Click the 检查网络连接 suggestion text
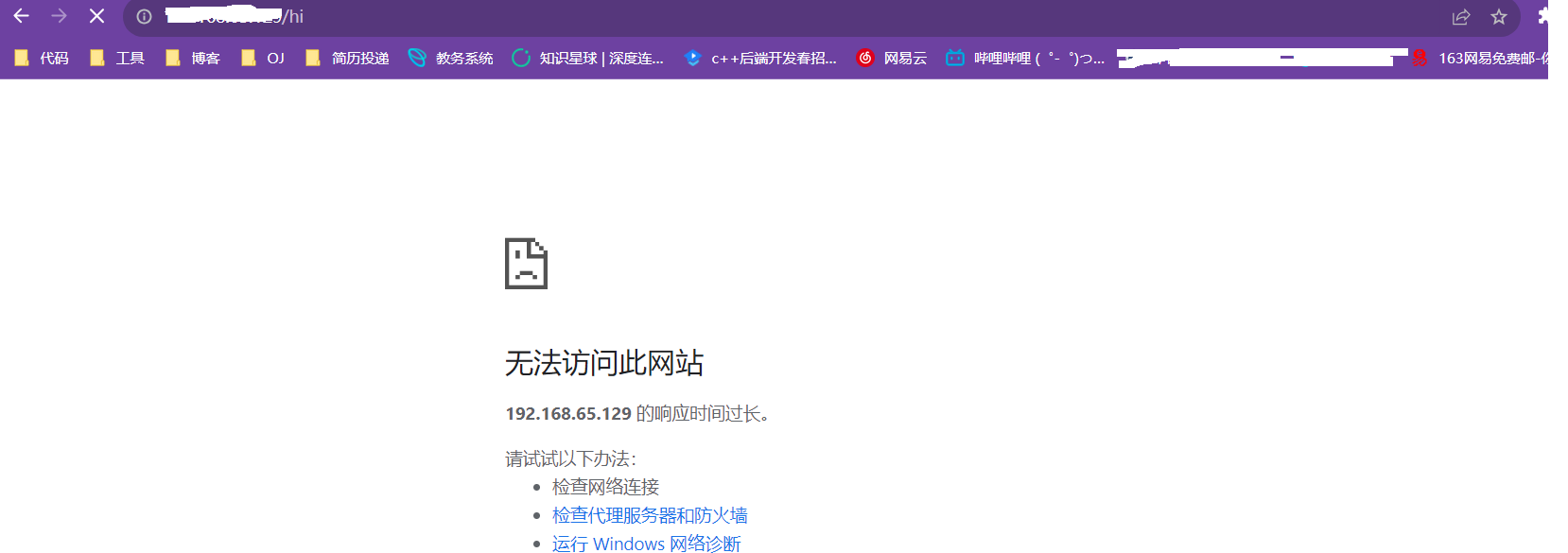The width and height of the screenshot is (1568, 553). (x=605, y=487)
